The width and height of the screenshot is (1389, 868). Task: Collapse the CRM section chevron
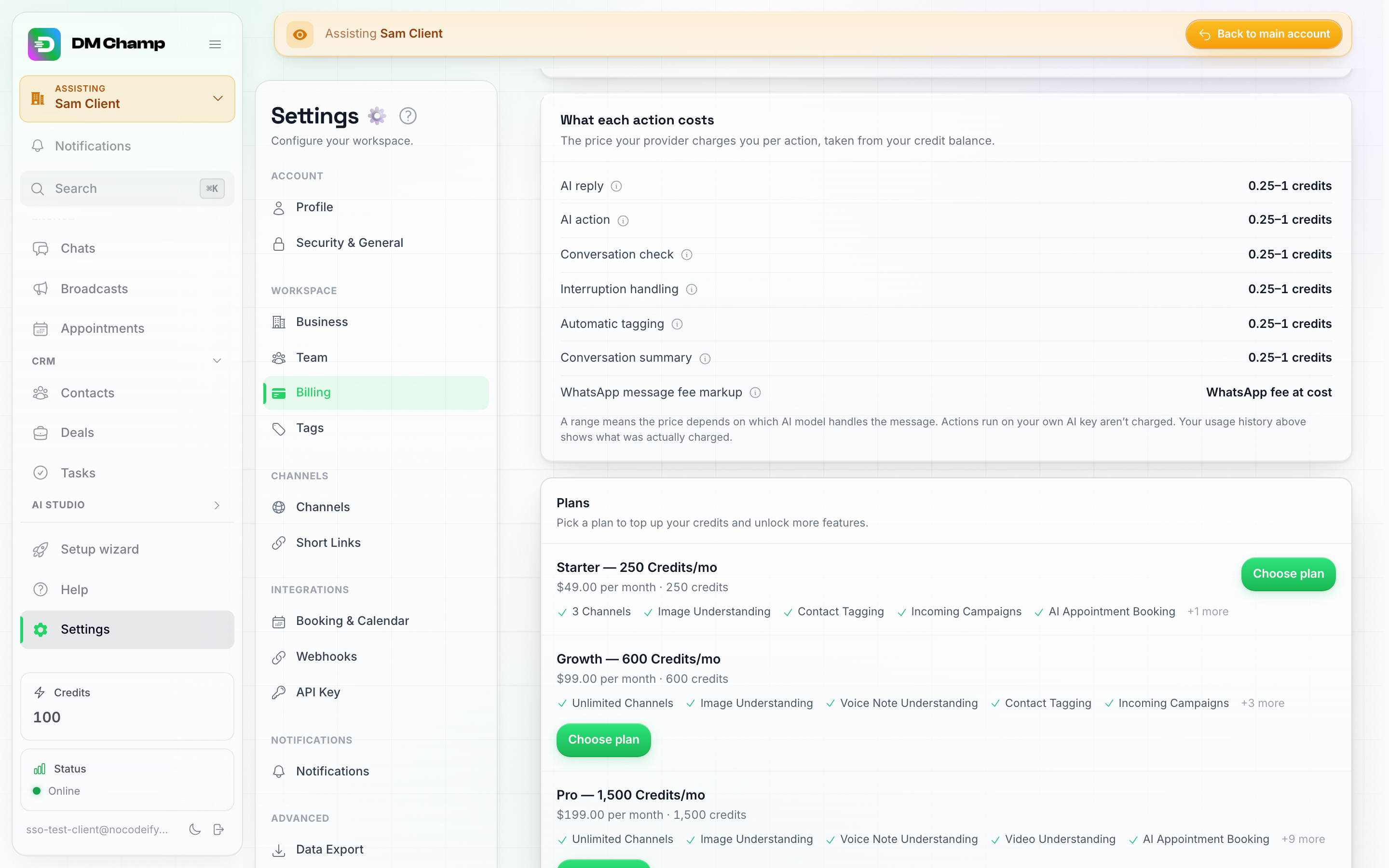point(217,361)
